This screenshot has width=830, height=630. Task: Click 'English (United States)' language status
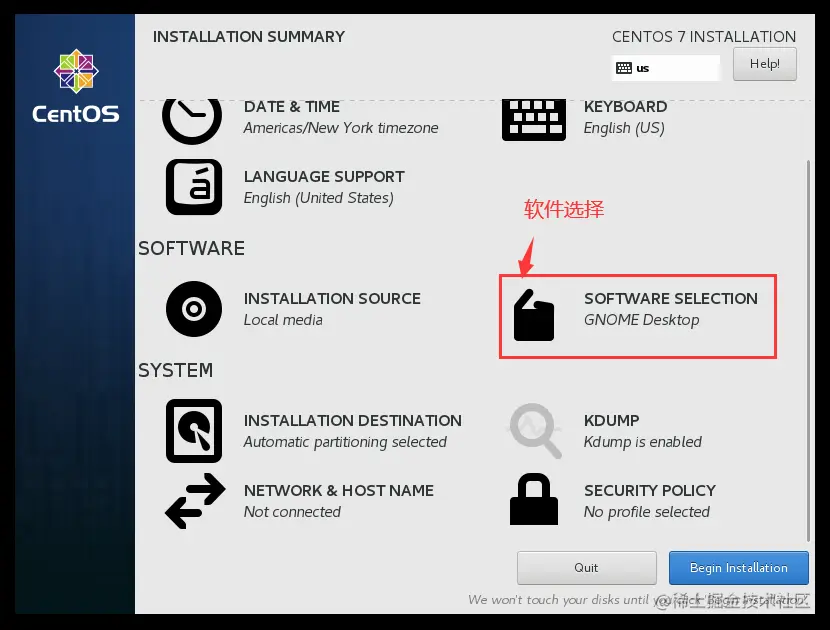pyautogui.click(x=319, y=198)
